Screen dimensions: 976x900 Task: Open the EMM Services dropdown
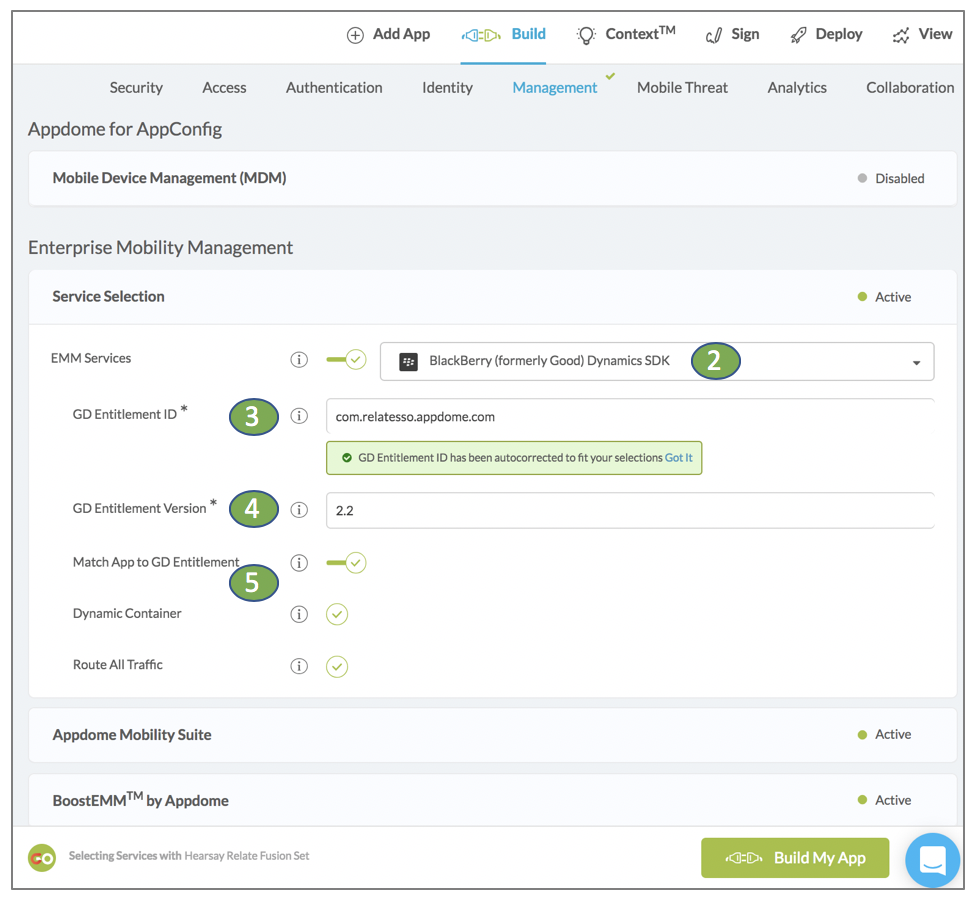[915, 361]
